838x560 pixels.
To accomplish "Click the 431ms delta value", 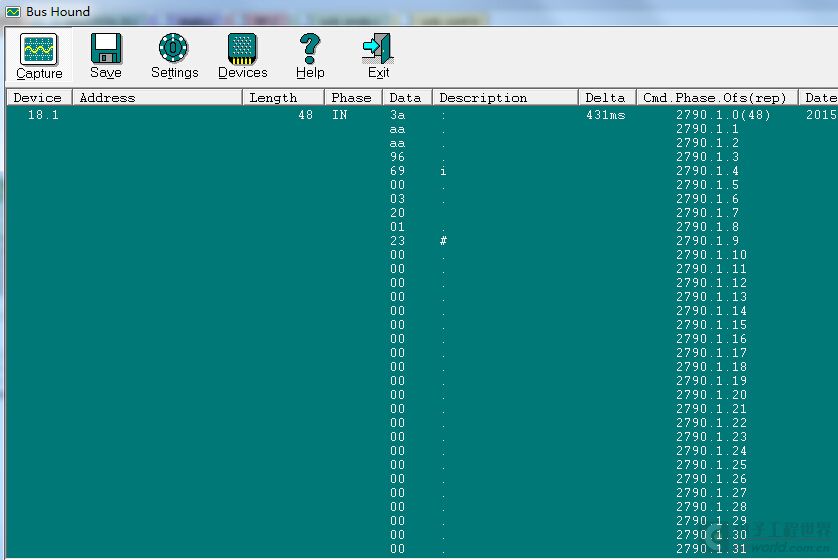I will coord(606,115).
